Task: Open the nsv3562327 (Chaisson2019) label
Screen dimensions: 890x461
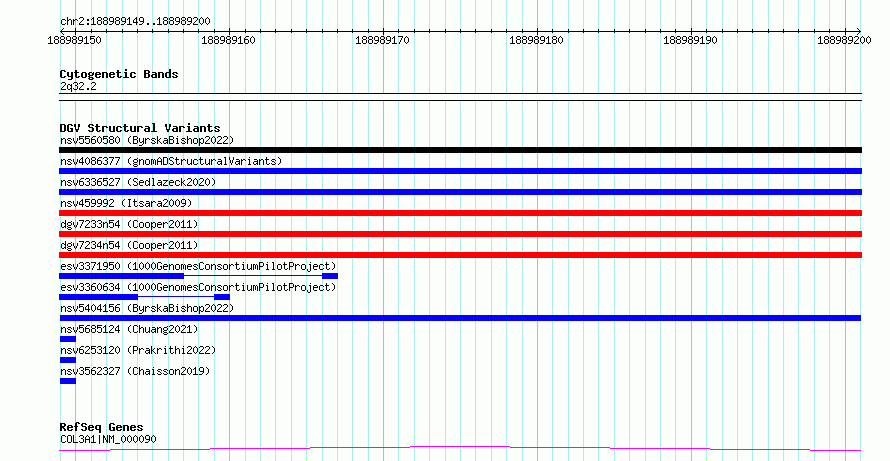Action: click(135, 371)
